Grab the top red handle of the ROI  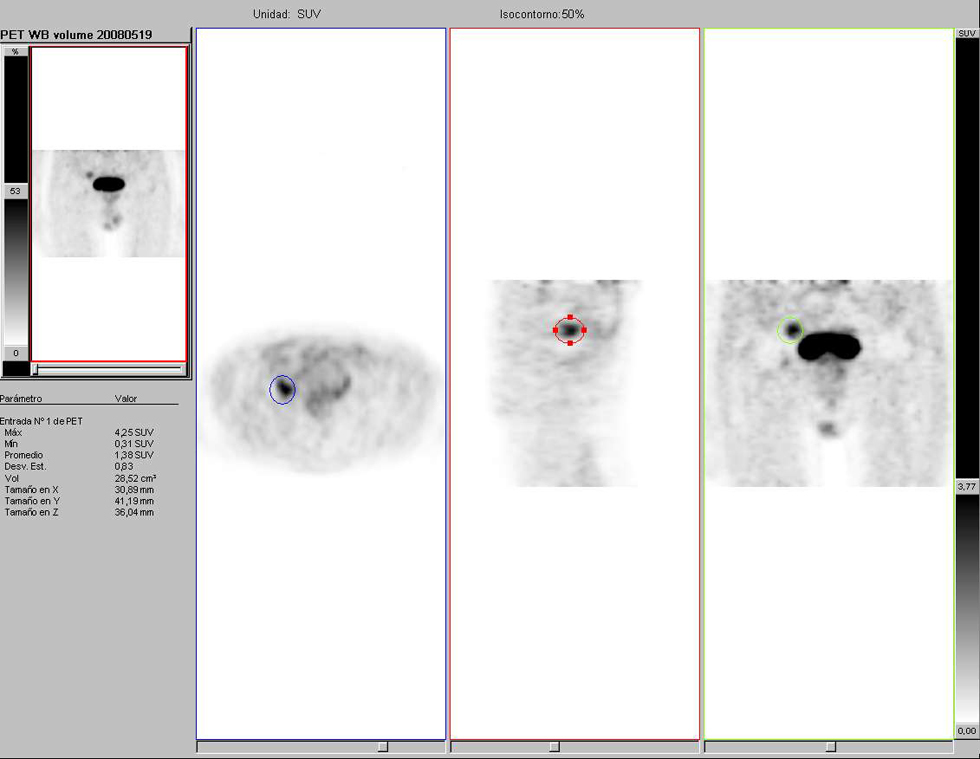point(569,316)
